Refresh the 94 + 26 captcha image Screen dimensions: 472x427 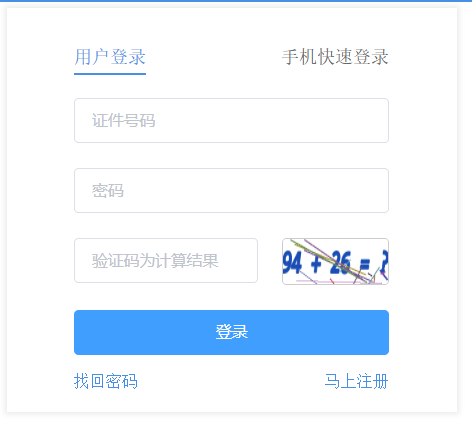point(335,261)
